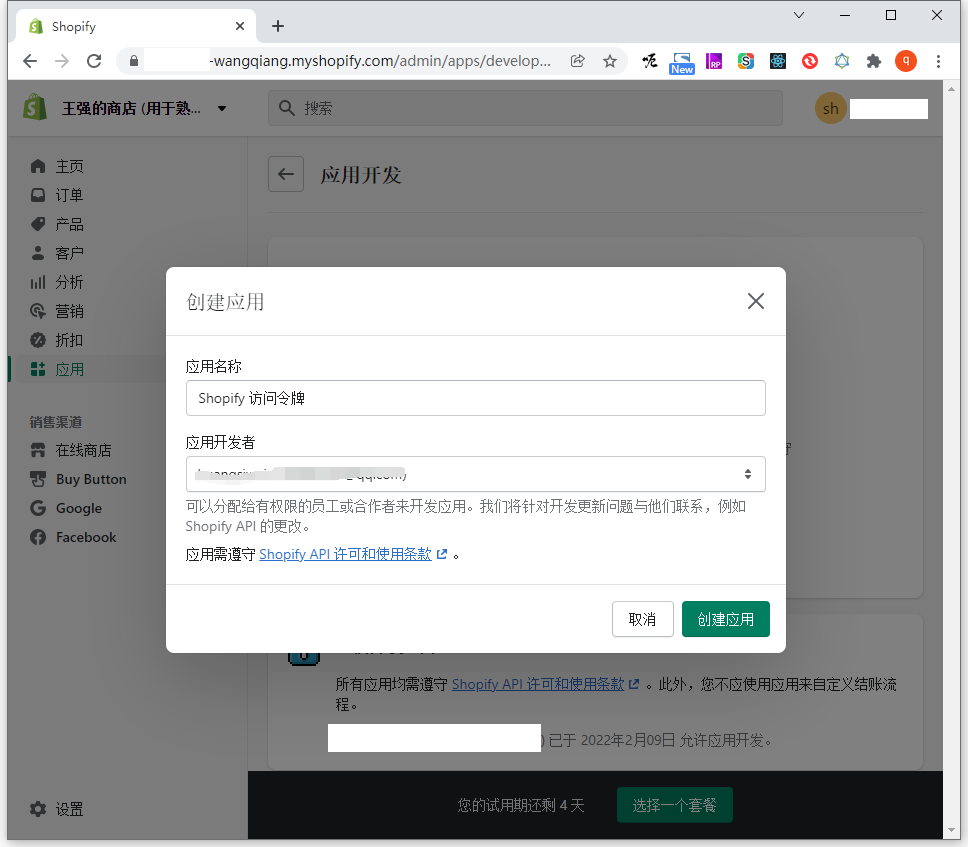Open 营销 in the sidebar
Viewport: 968px width, 847px height.
[69, 311]
